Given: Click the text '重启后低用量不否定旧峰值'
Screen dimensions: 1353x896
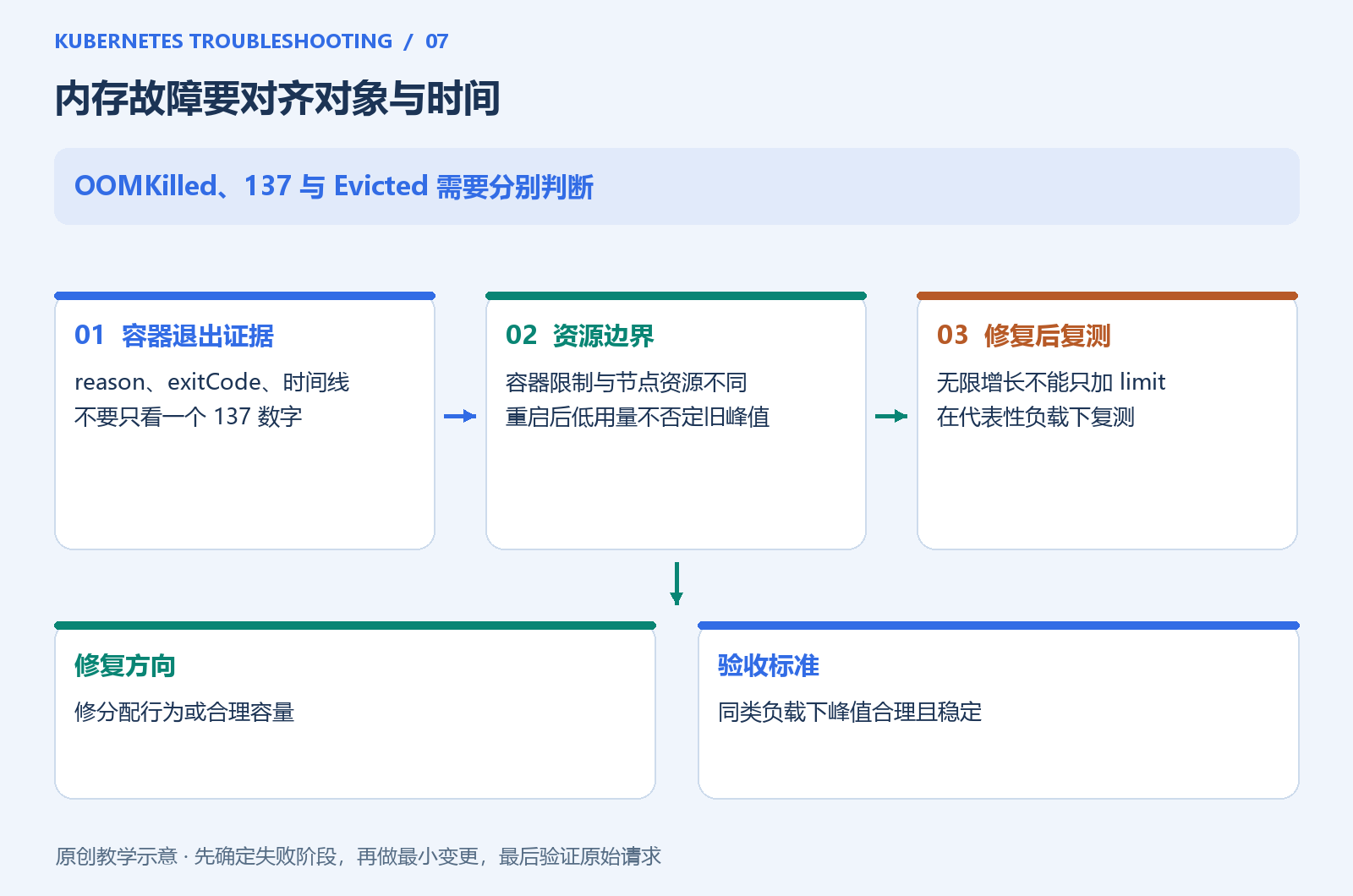Looking at the screenshot, I should [638, 417].
